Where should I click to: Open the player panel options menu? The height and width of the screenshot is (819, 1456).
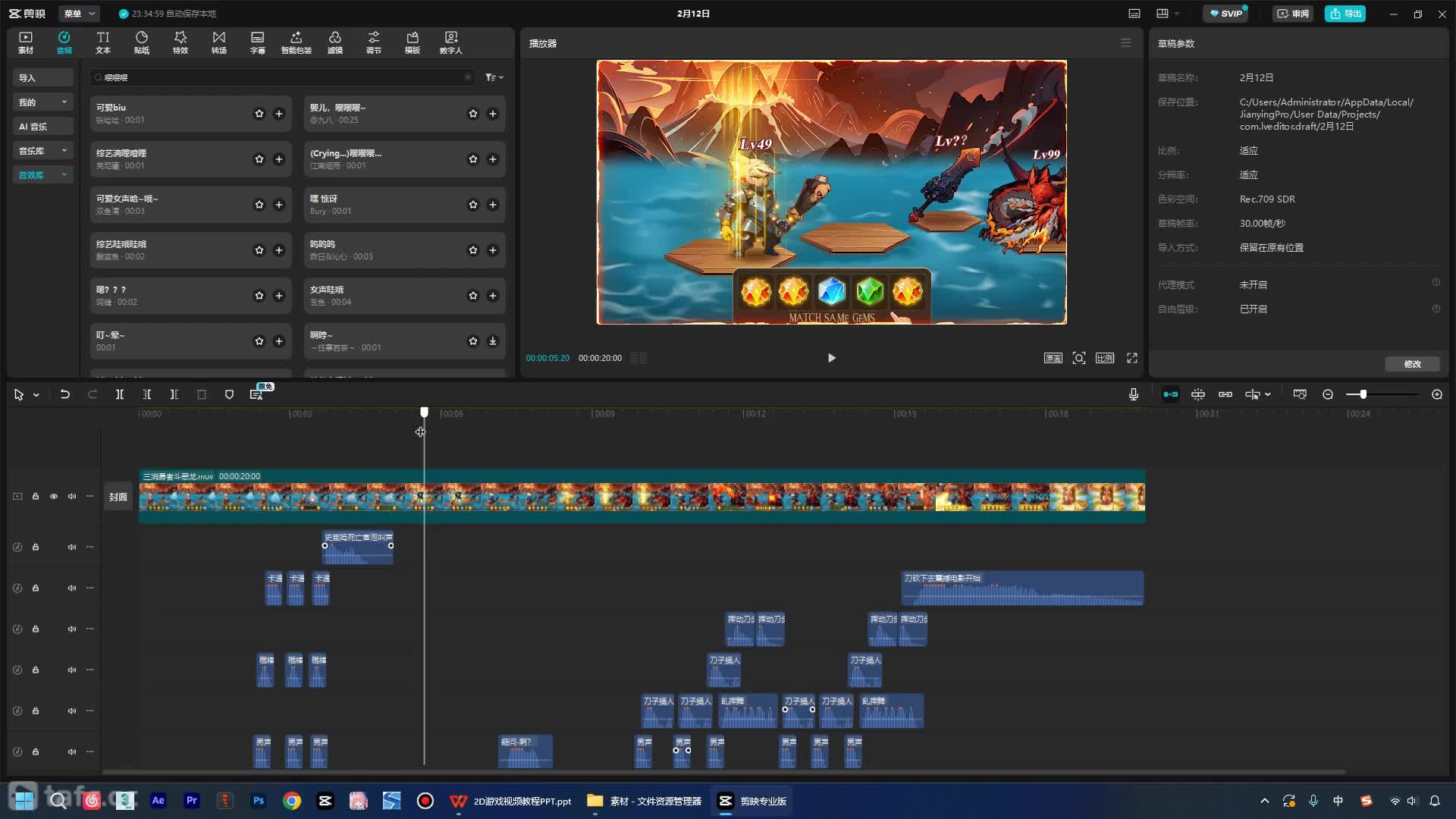click(1126, 43)
